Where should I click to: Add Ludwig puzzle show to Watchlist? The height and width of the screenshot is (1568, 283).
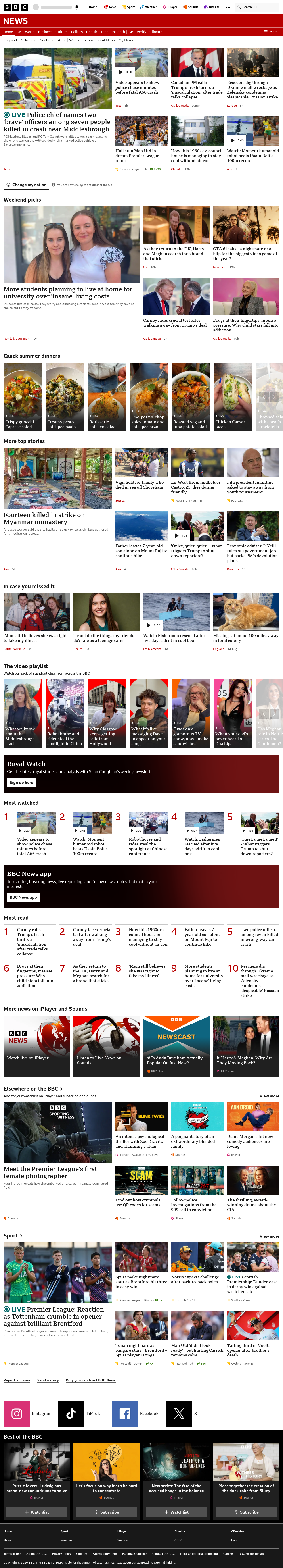pyautogui.click(x=36, y=1512)
